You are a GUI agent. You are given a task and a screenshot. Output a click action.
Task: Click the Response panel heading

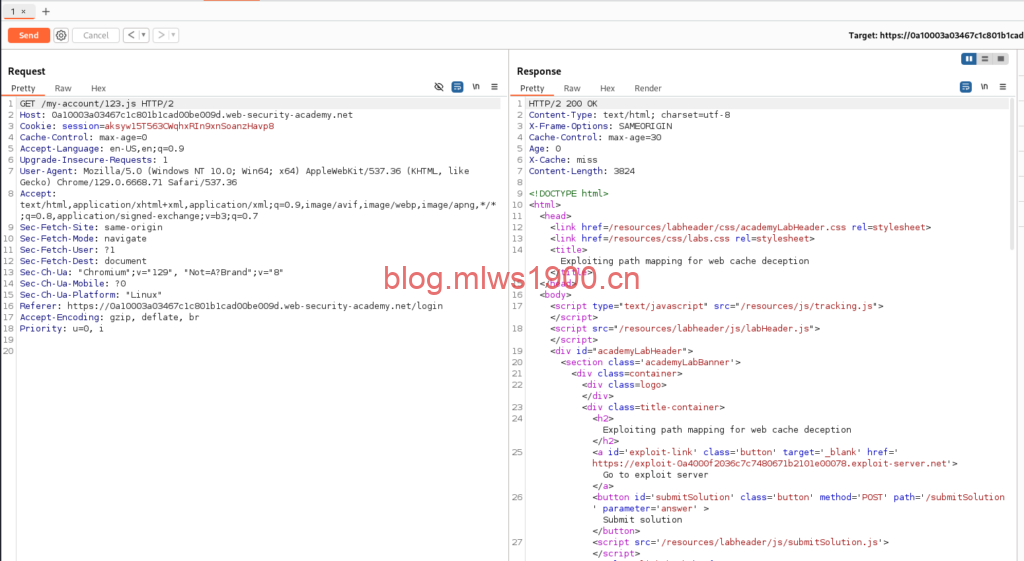coord(539,71)
